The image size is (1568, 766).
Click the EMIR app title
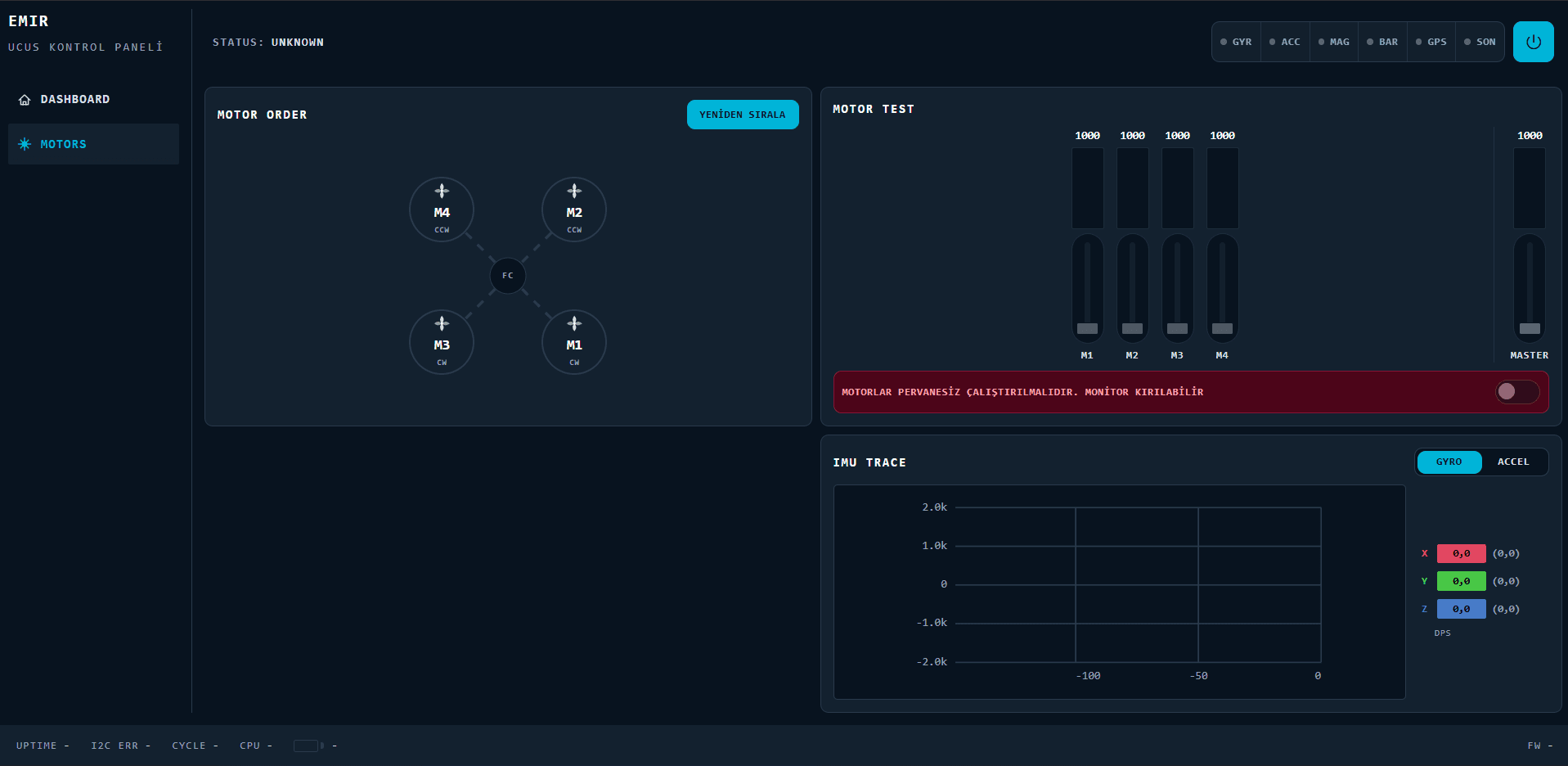[29, 21]
